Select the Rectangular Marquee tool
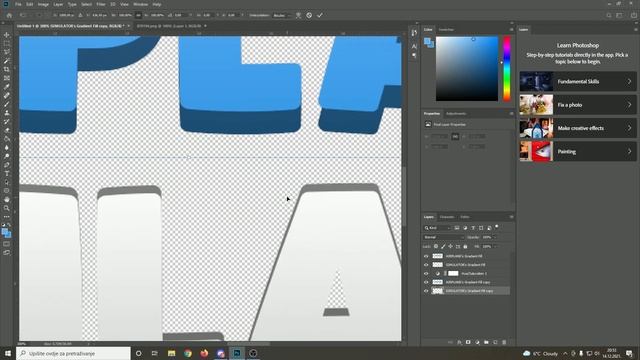Viewport: 640px width, 360px height. 7,44
